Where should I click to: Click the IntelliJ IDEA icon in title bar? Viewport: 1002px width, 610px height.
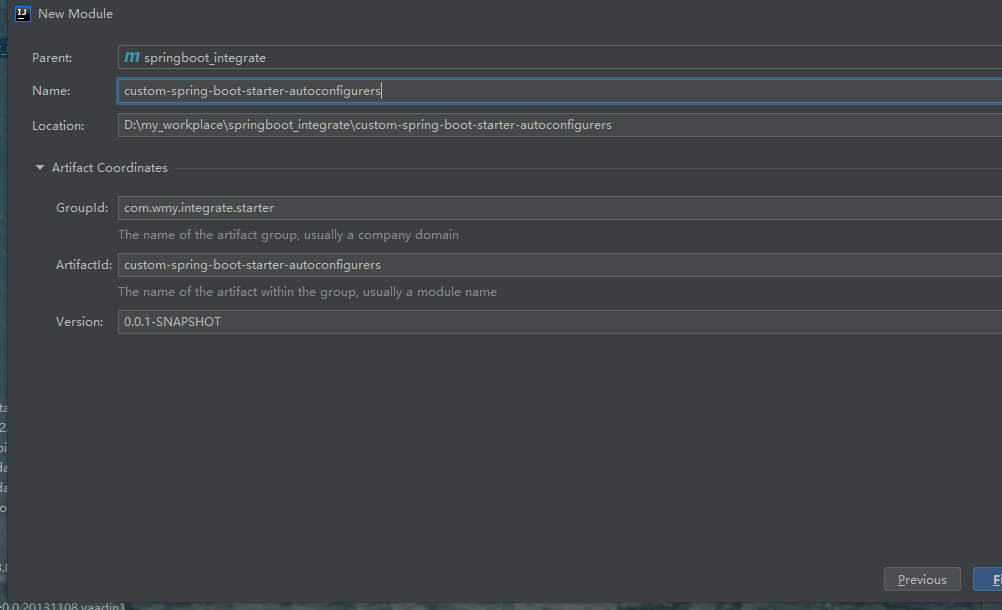click(23, 13)
